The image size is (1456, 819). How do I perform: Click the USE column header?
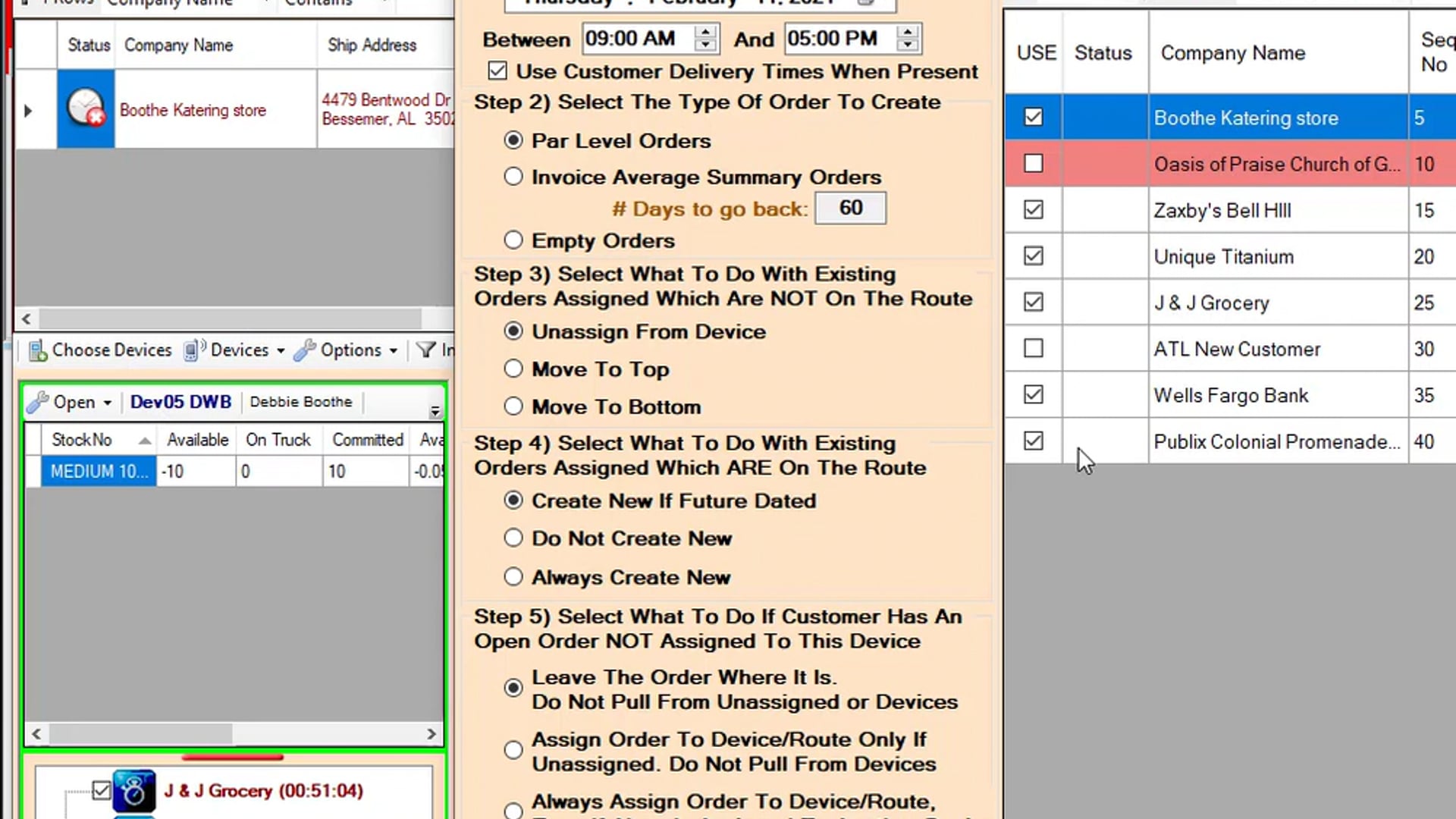pos(1034,52)
